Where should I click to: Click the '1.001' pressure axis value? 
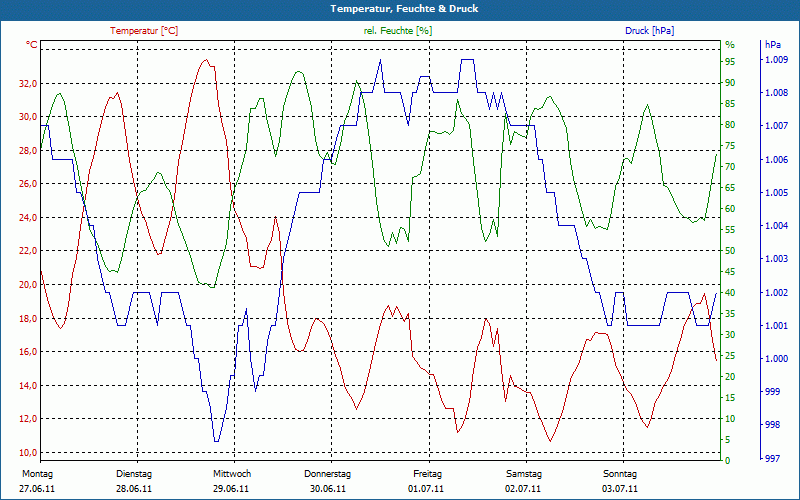click(778, 326)
